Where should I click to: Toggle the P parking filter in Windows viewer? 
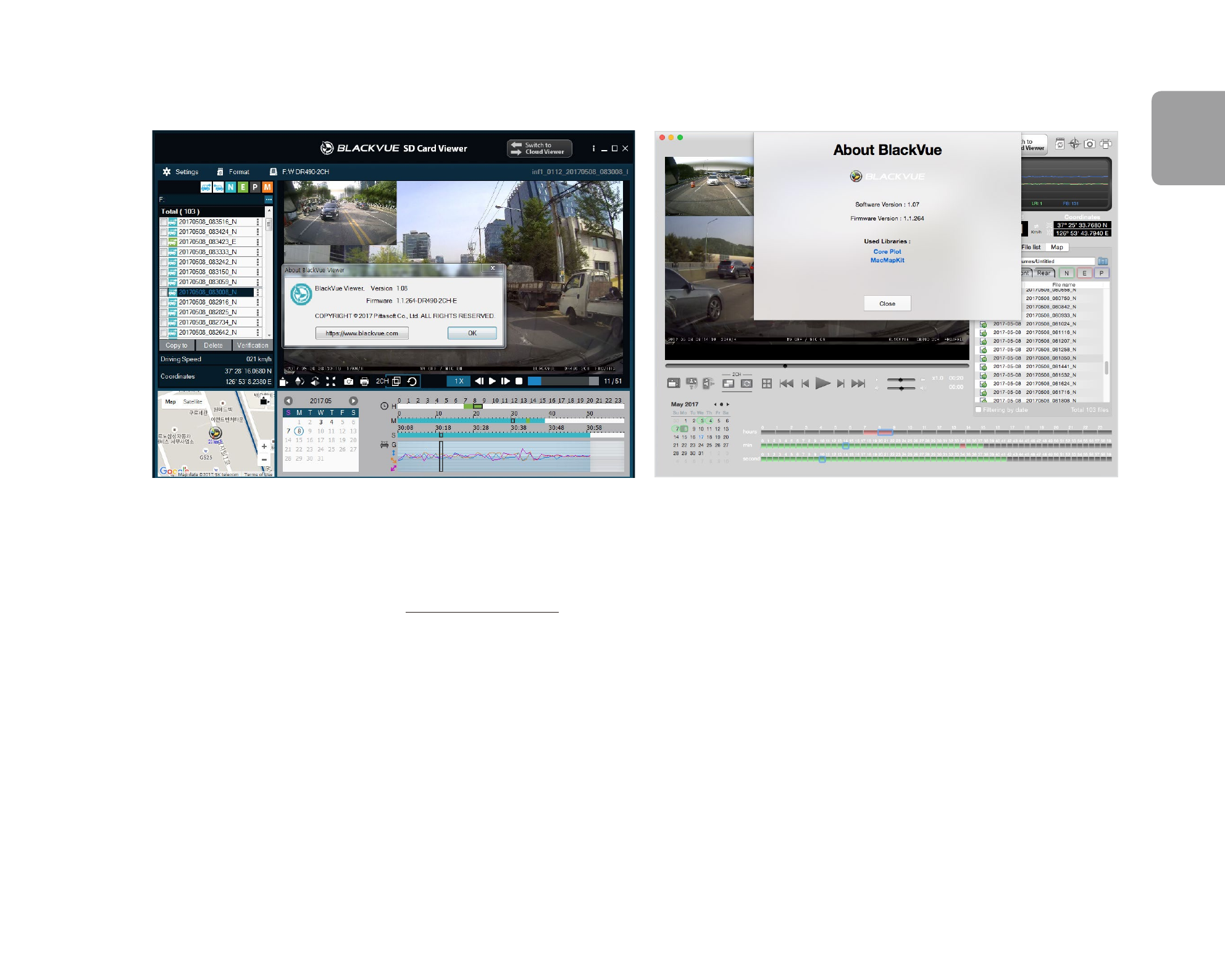point(255,187)
